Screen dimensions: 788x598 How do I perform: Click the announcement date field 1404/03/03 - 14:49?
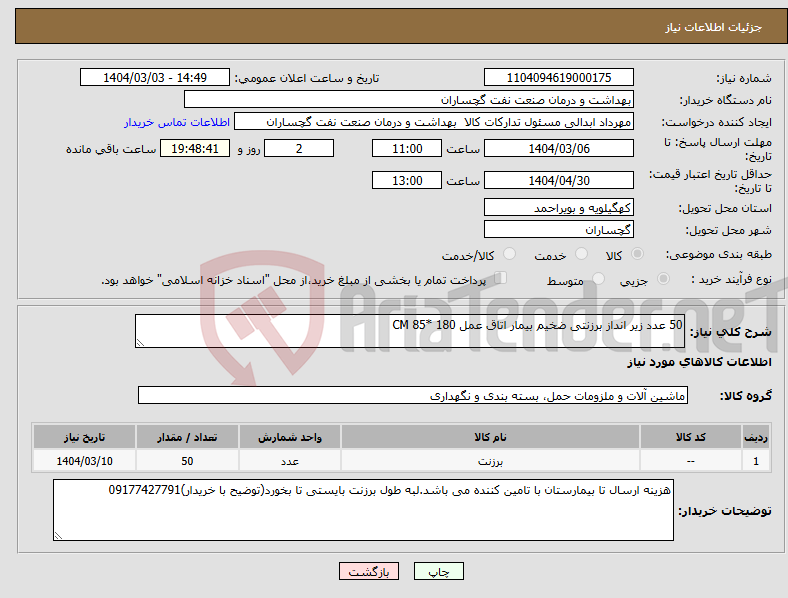coord(155,77)
